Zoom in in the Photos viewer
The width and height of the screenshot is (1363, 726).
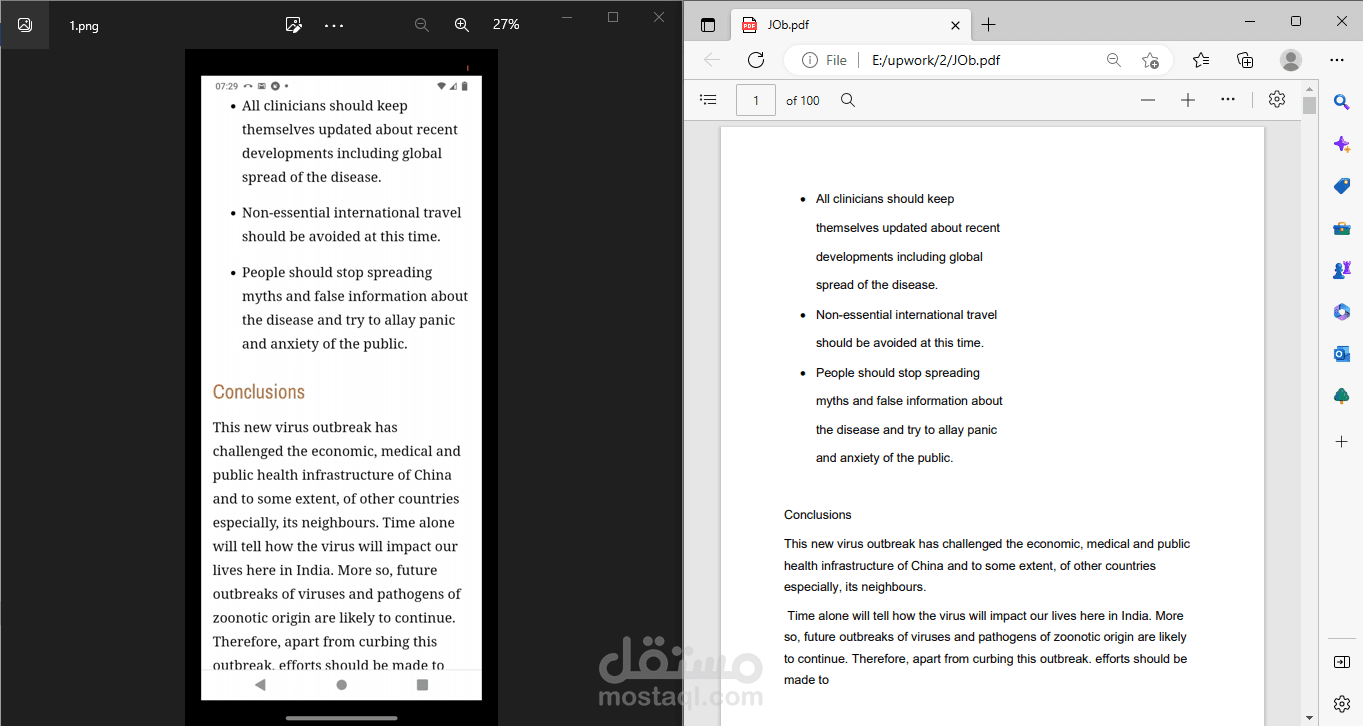tap(462, 25)
